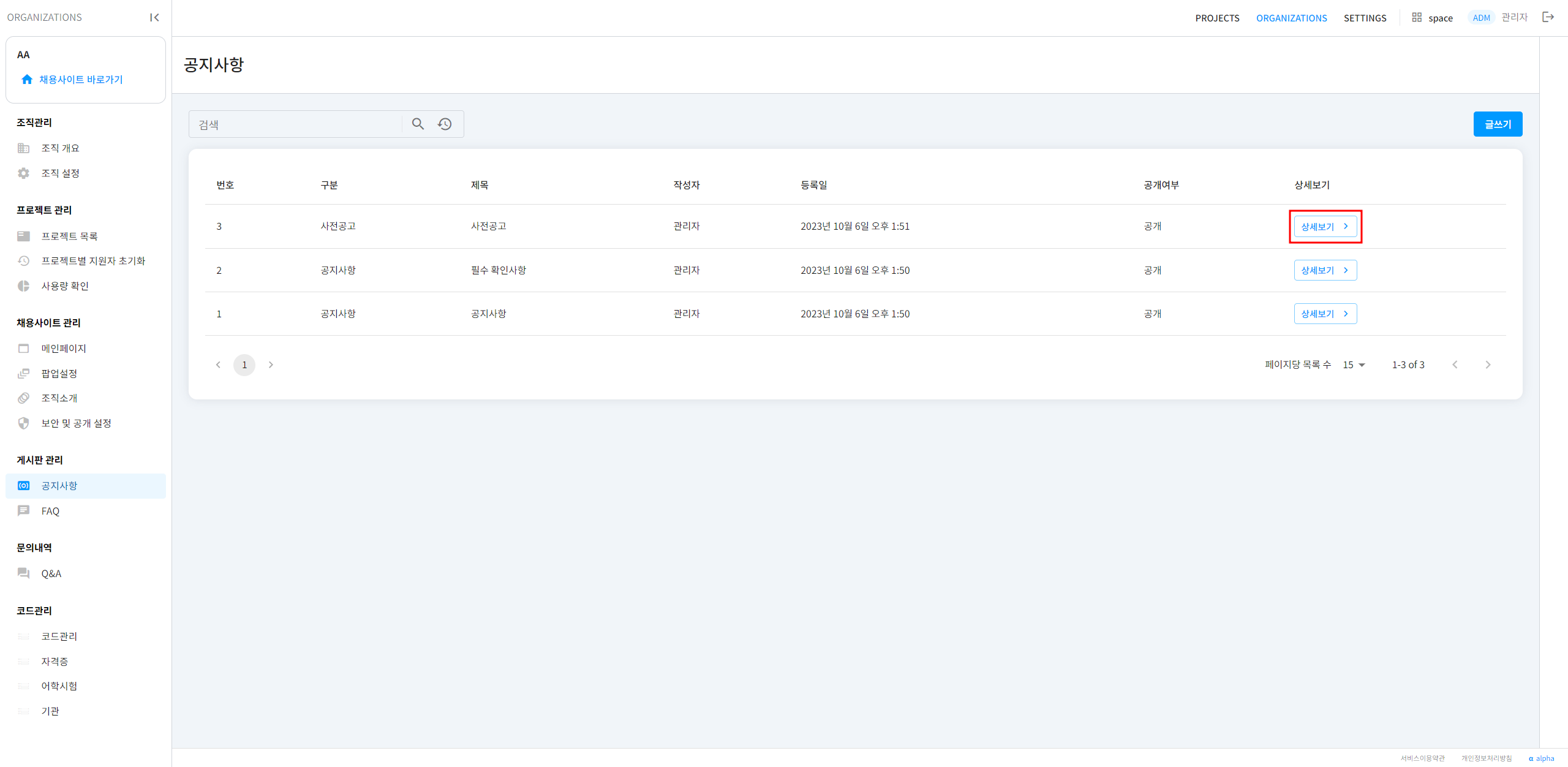Open the 페이지당 목록 수 dropdown

tap(1354, 365)
